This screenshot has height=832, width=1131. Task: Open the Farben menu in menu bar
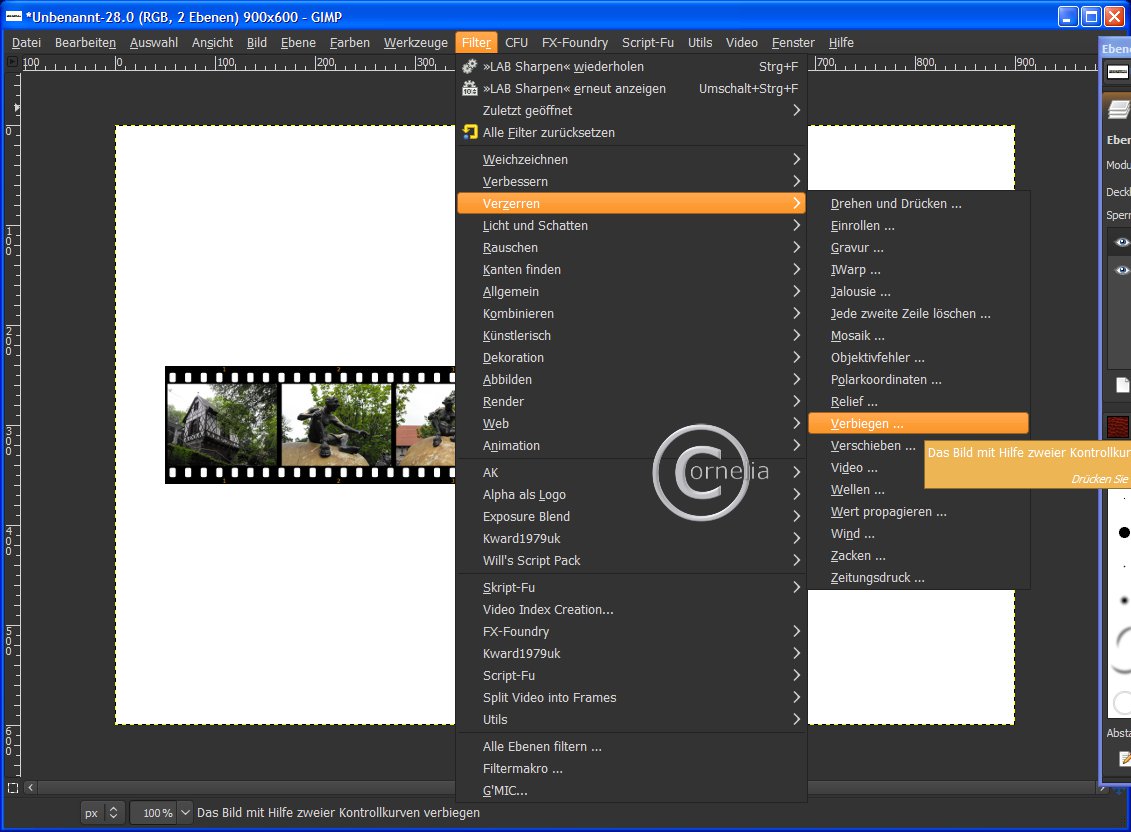[x=349, y=42]
